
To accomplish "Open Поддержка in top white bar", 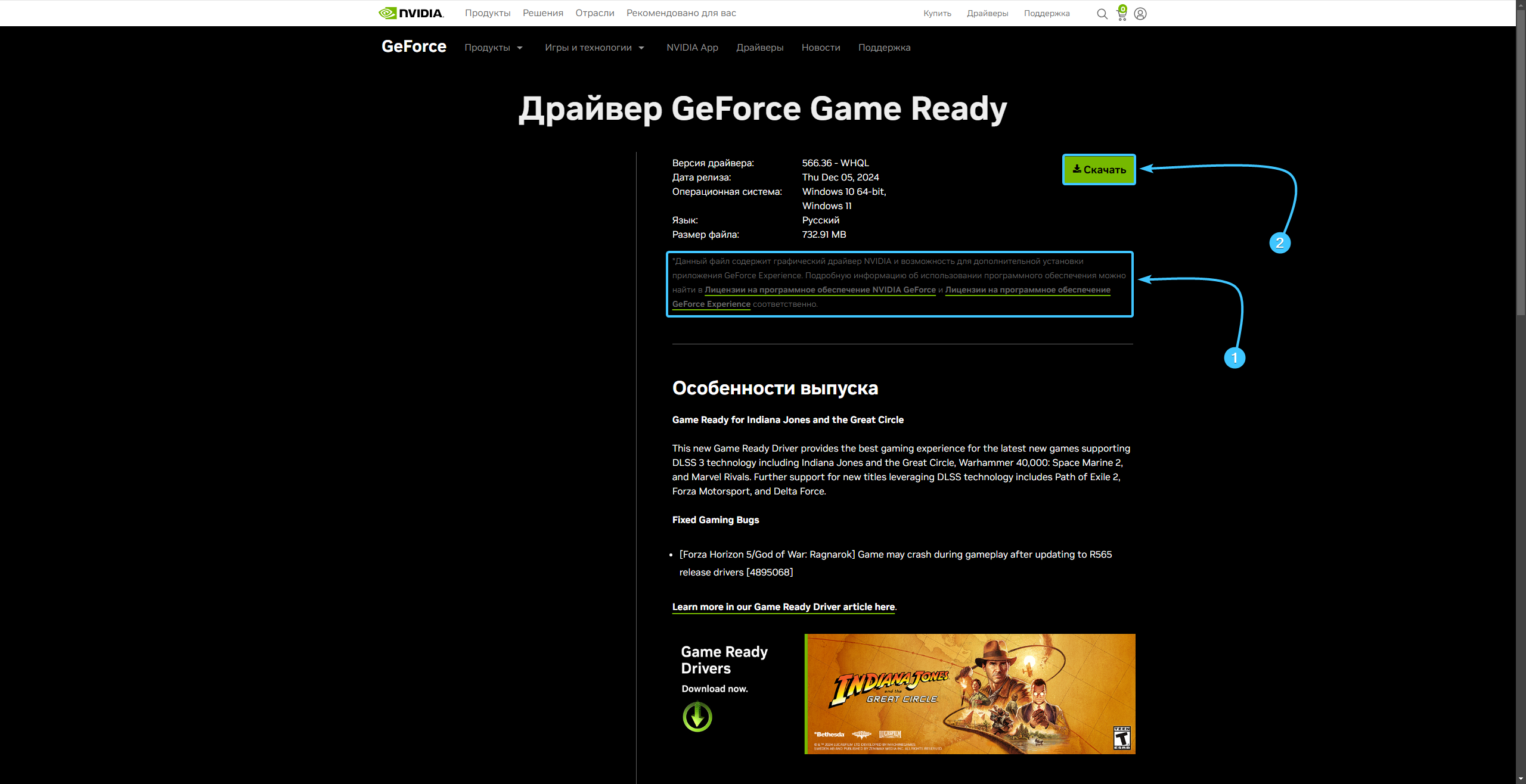I will [1047, 14].
